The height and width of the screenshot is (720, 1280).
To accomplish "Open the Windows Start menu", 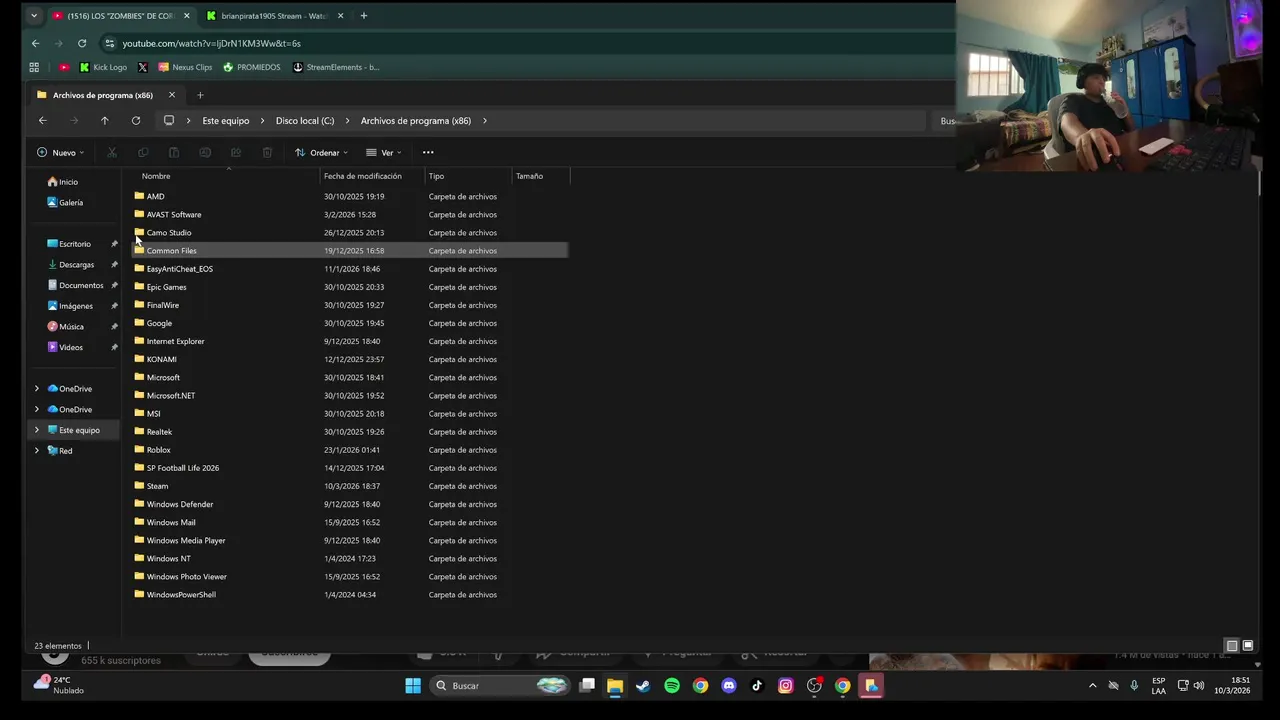I will (x=413, y=686).
